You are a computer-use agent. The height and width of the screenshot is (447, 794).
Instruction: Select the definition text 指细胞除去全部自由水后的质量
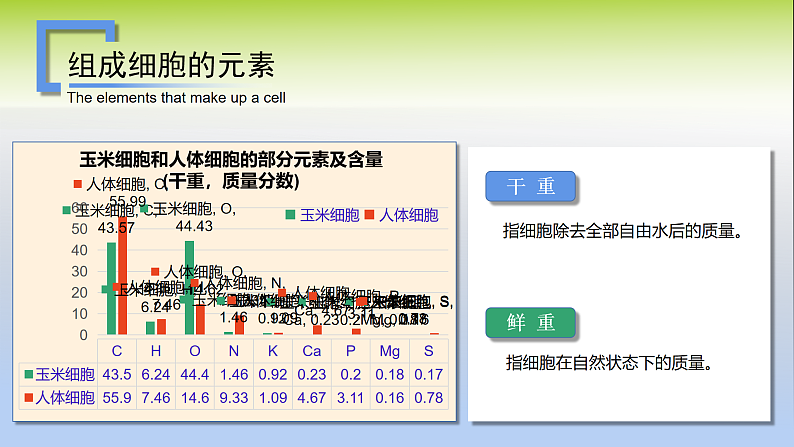623,231
